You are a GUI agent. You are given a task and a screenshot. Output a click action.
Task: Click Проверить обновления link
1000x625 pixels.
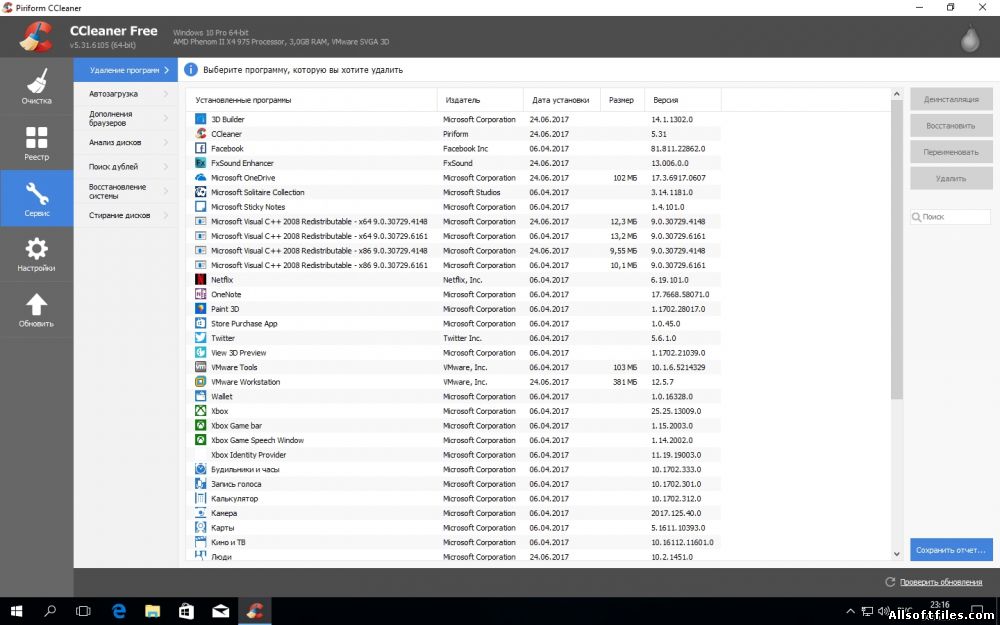[941, 582]
